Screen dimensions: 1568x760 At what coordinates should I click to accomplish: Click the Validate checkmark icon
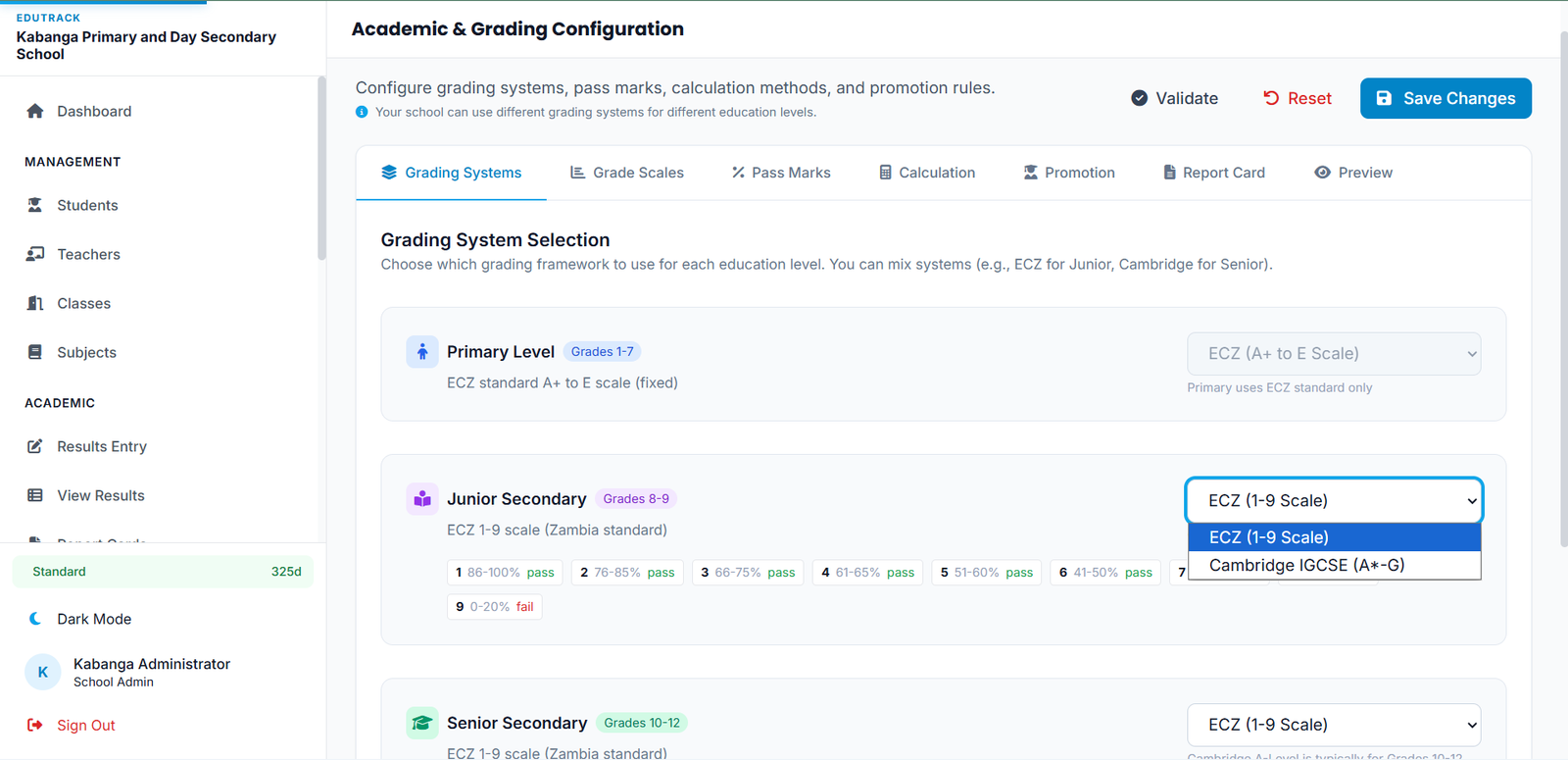pyautogui.click(x=1140, y=98)
